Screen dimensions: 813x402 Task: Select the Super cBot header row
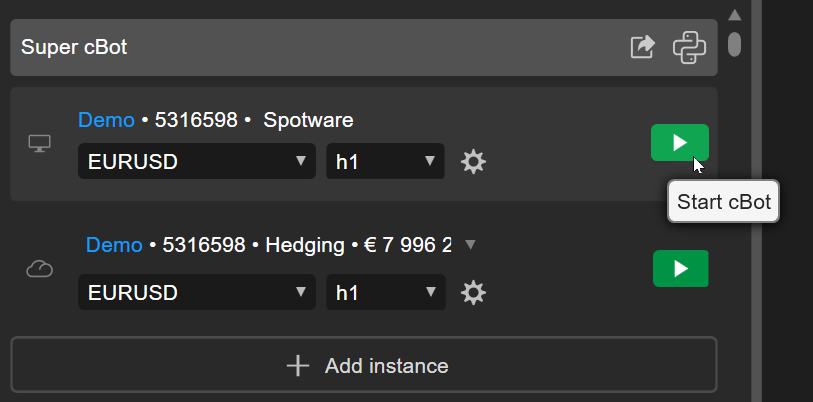coord(300,47)
